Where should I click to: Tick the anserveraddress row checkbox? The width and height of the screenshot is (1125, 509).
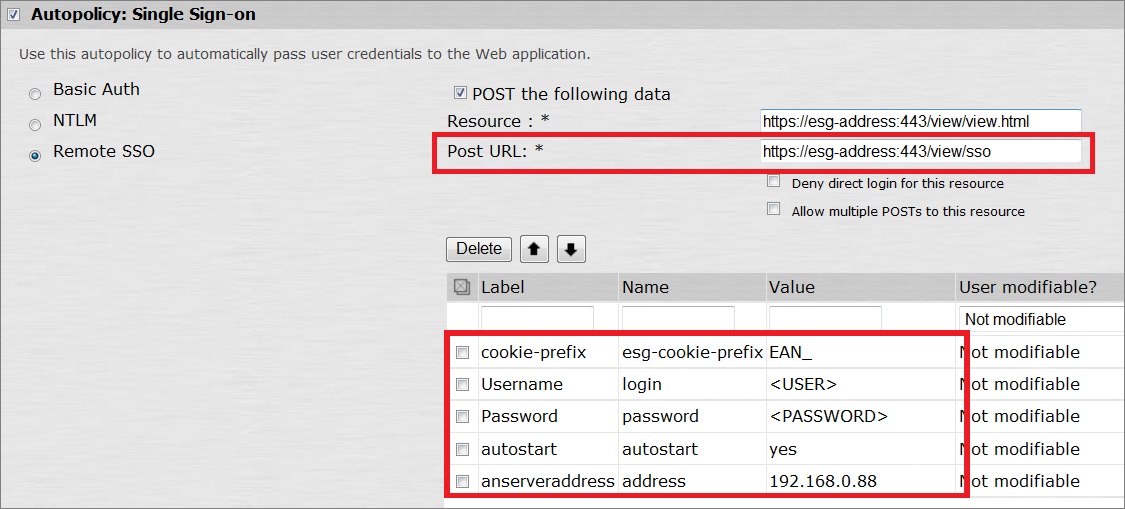coord(462,482)
